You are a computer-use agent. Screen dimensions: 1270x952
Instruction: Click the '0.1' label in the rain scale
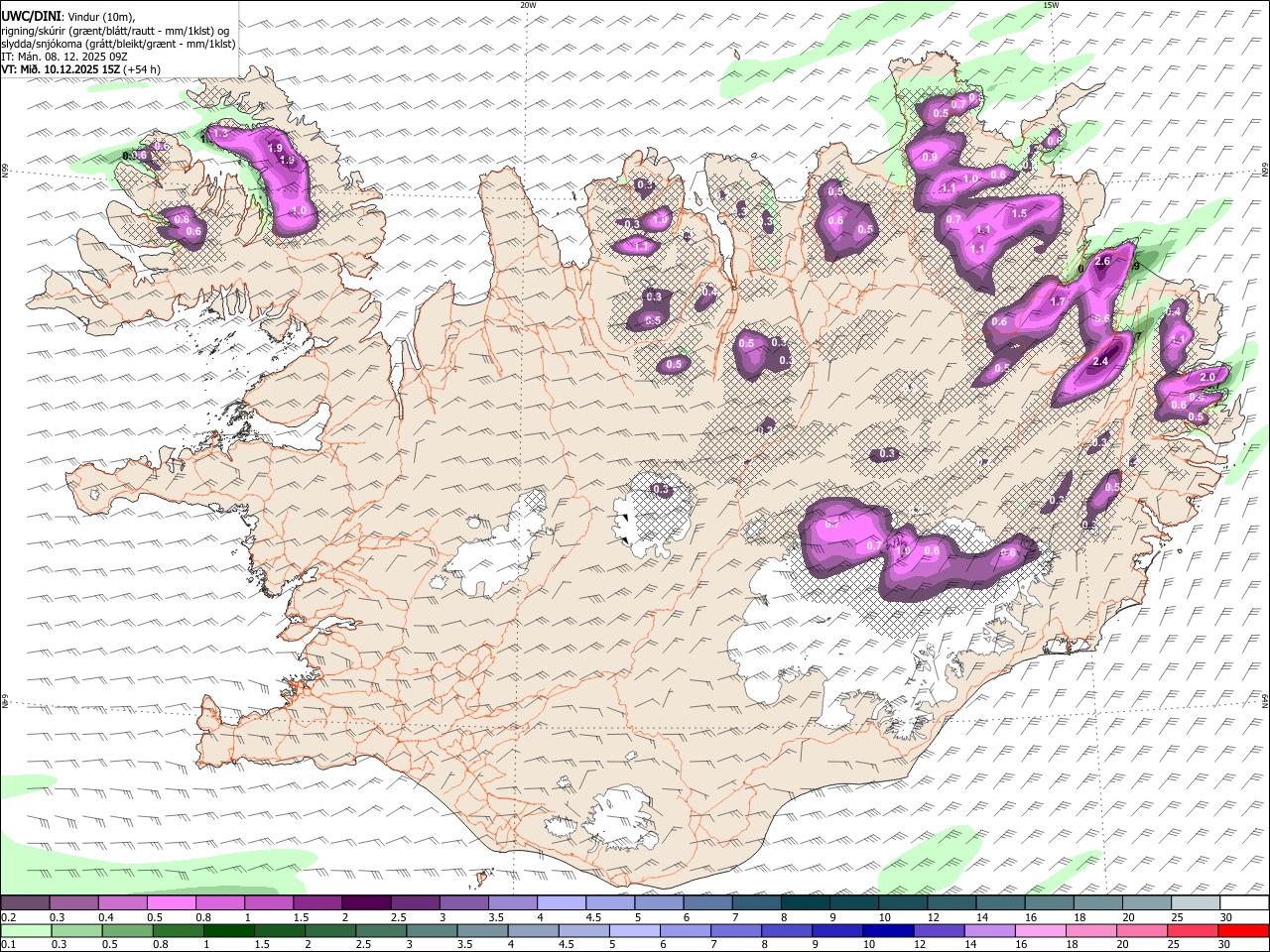tap(9, 945)
